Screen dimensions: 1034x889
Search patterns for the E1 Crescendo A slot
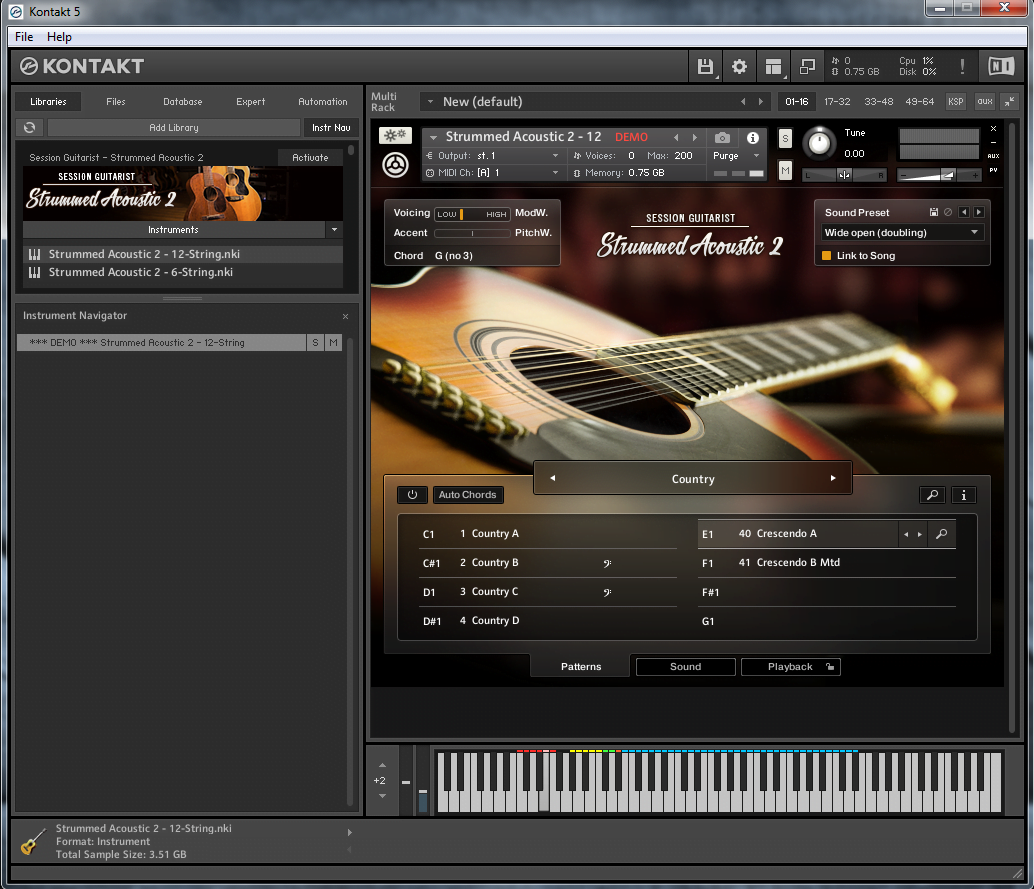(x=942, y=534)
